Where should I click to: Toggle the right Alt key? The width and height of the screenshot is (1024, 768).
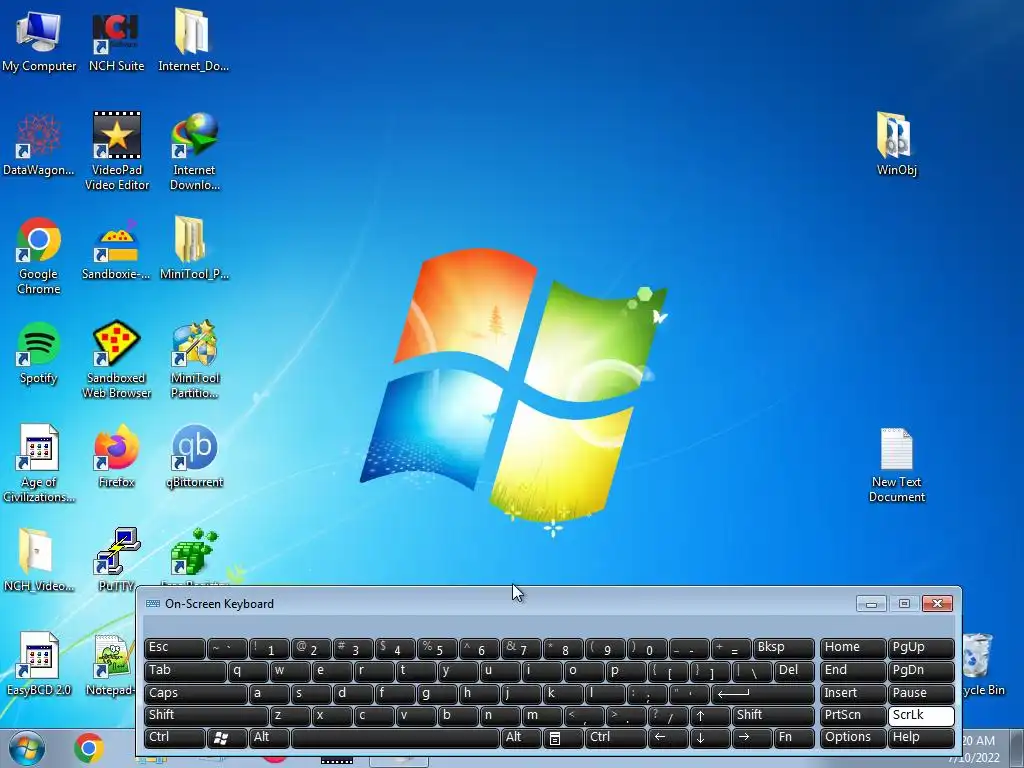click(x=521, y=737)
